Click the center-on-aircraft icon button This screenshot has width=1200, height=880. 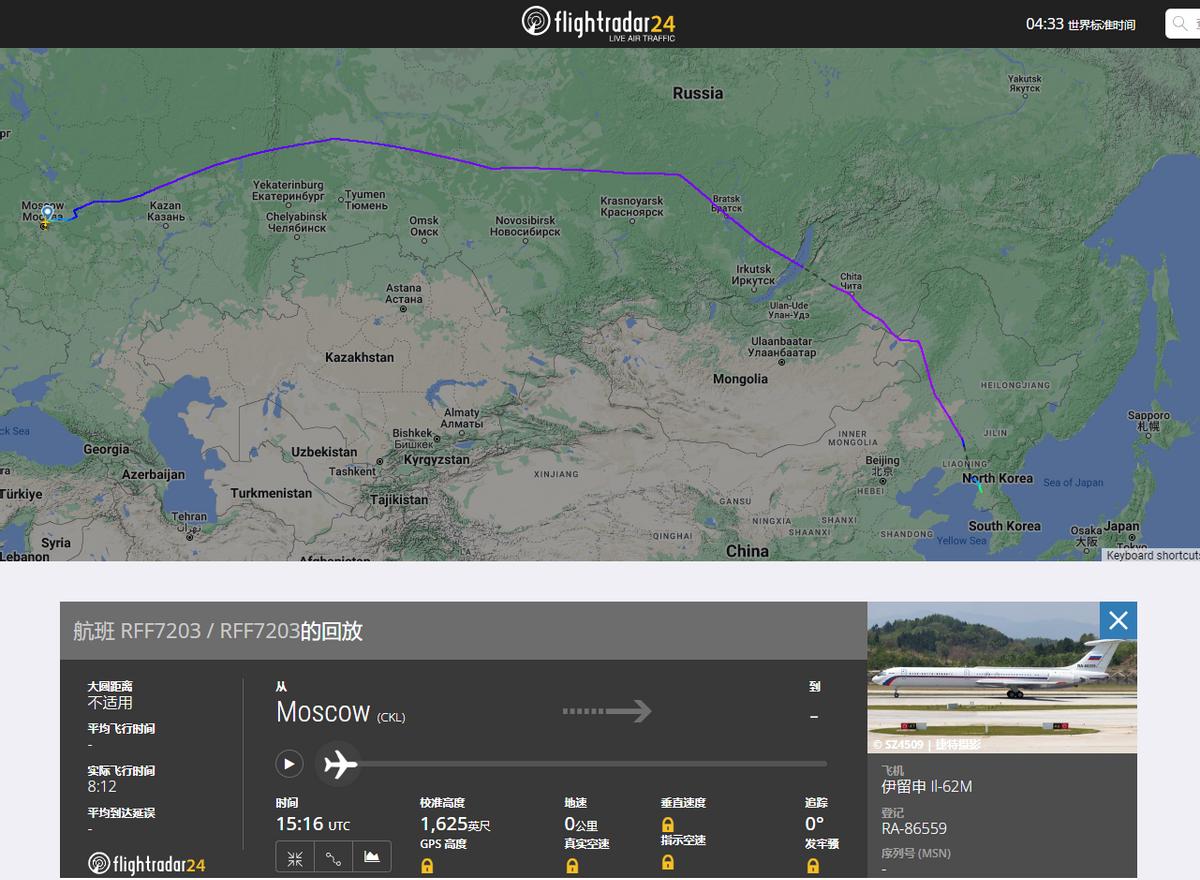click(x=295, y=857)
